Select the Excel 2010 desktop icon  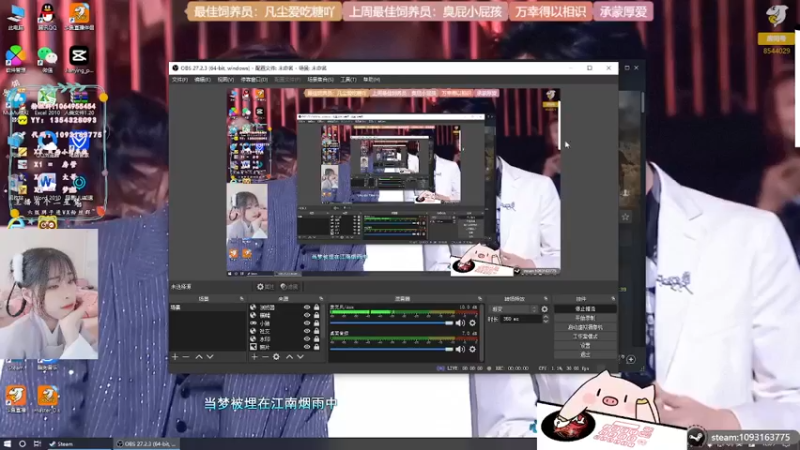[x=47, y=102]
